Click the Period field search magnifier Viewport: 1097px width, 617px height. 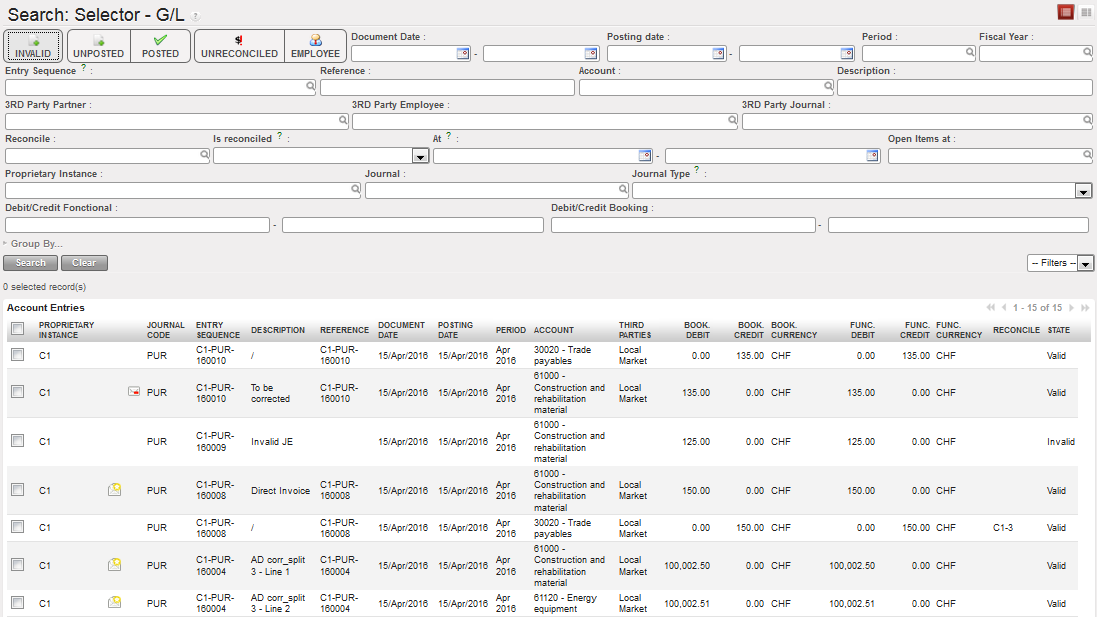(969, 54)
